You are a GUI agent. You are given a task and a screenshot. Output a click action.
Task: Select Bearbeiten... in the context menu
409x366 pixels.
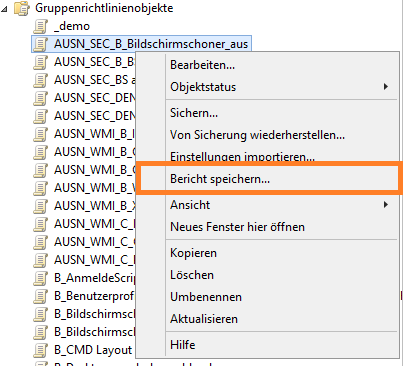(202, 65)
